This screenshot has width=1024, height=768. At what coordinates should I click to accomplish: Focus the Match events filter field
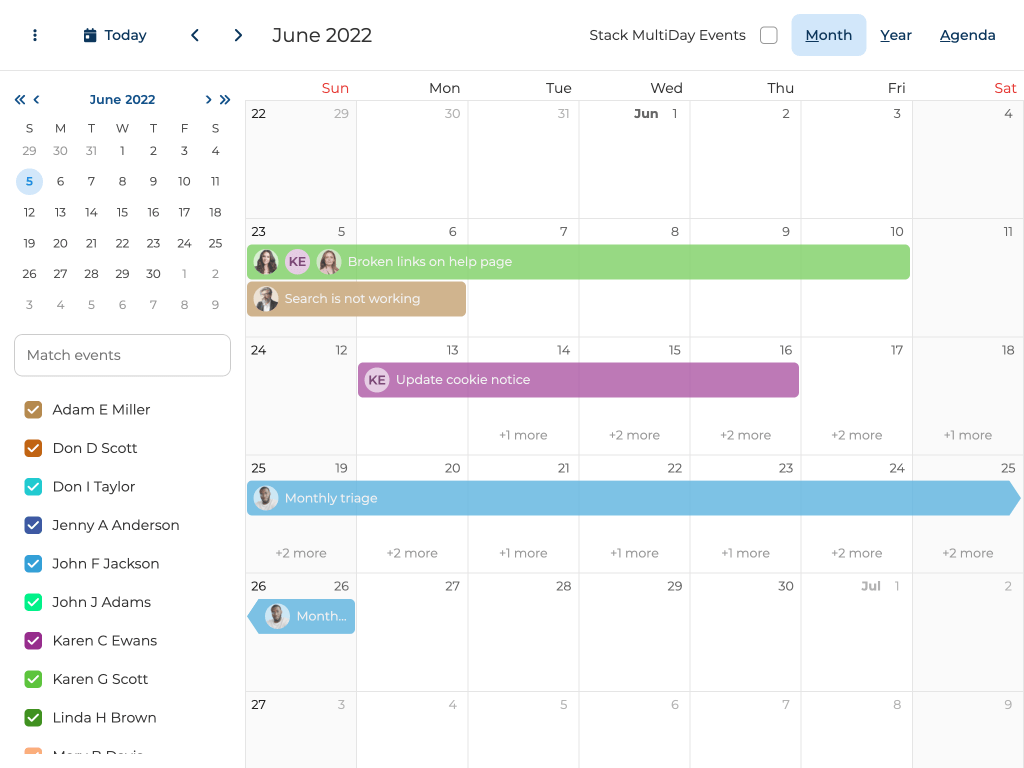[122, 355]
